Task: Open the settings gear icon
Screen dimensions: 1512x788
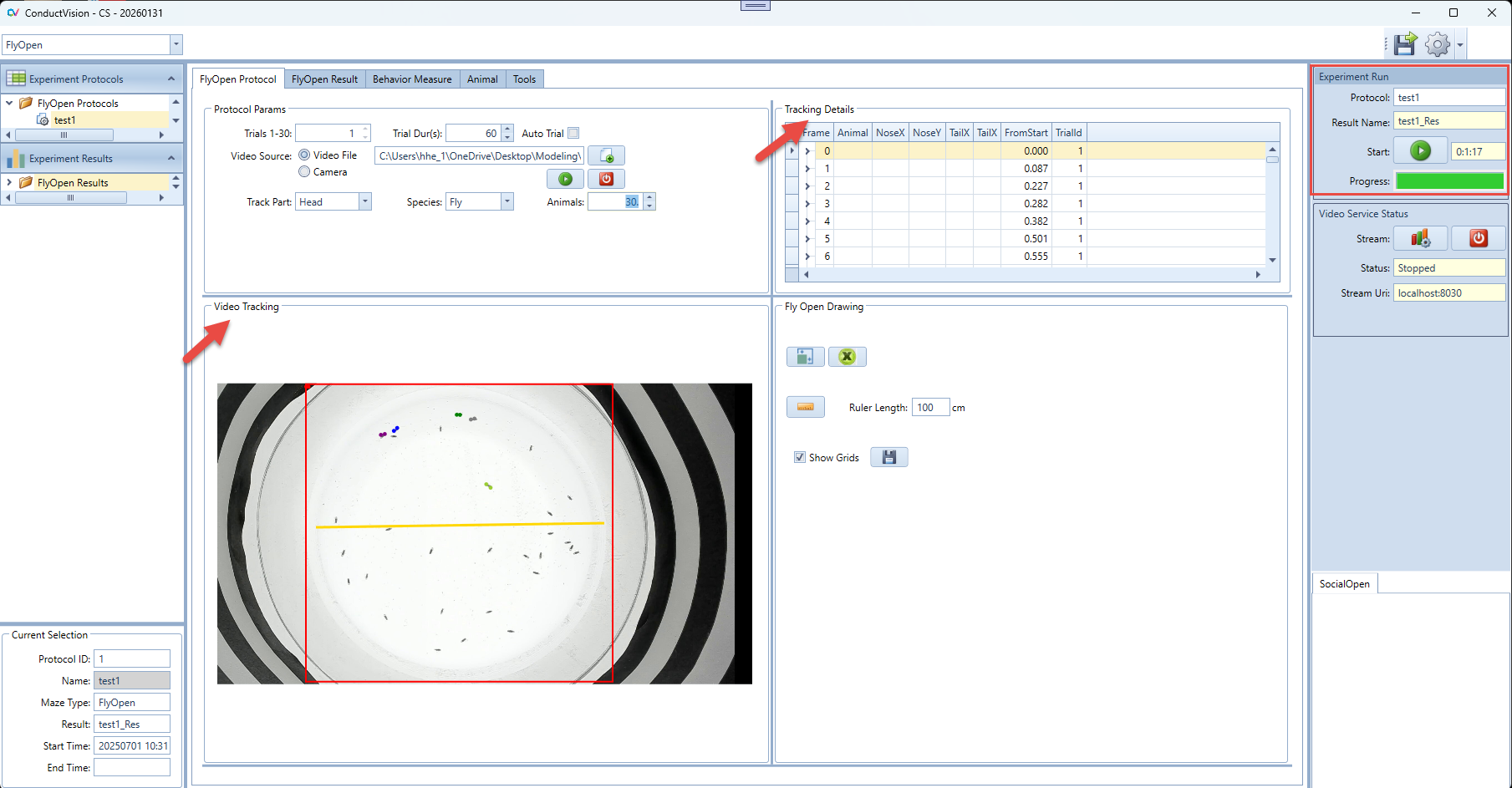Action: [1438, 44]
